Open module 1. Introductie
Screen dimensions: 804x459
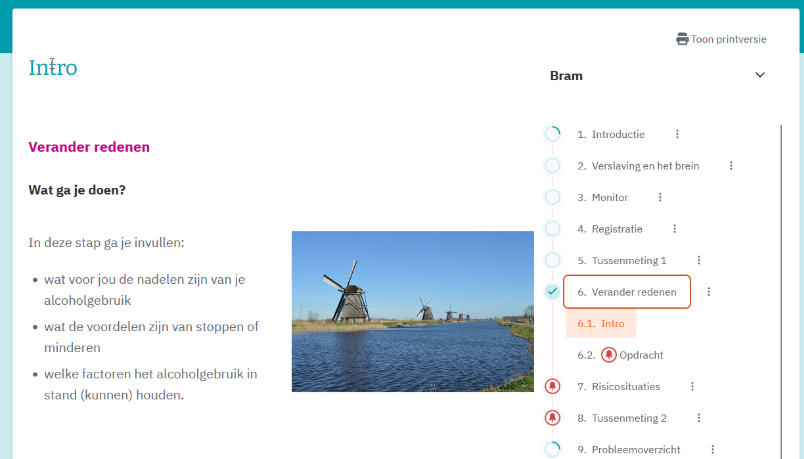(611, 134)
